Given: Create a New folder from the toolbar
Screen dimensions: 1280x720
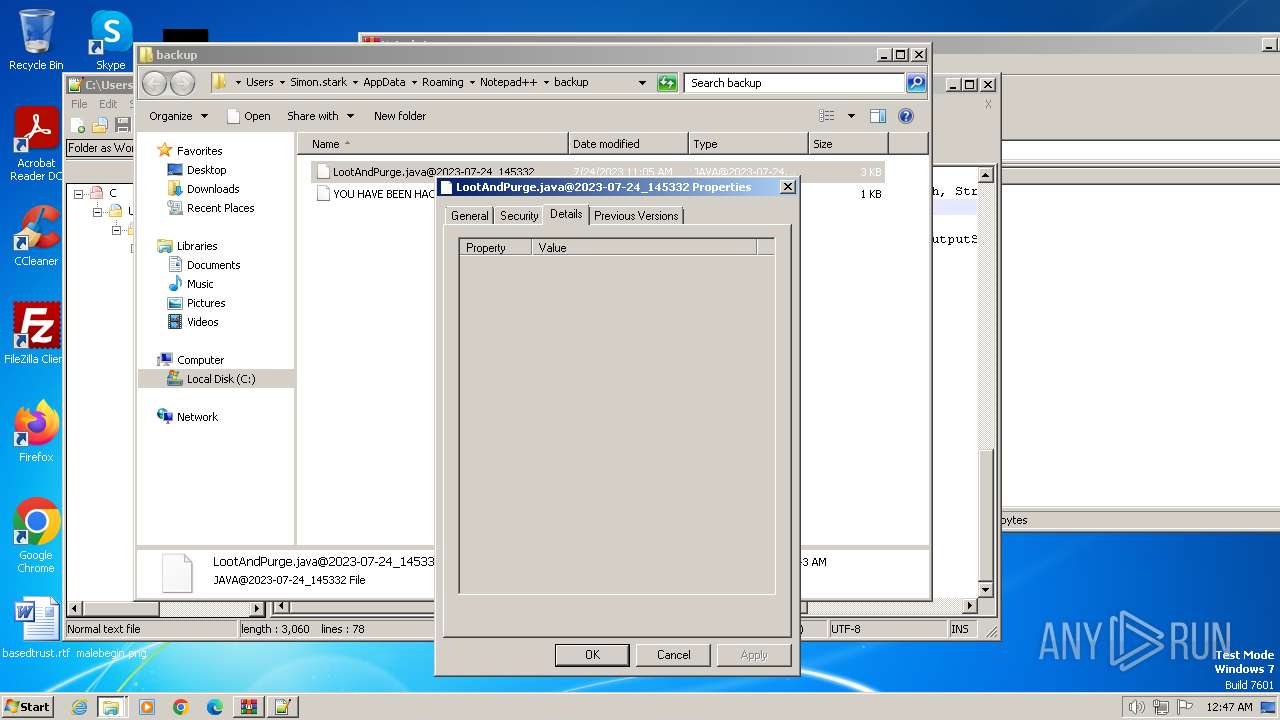Looking at the screenshot, I should pyautogui.click(x=400, y=116).
